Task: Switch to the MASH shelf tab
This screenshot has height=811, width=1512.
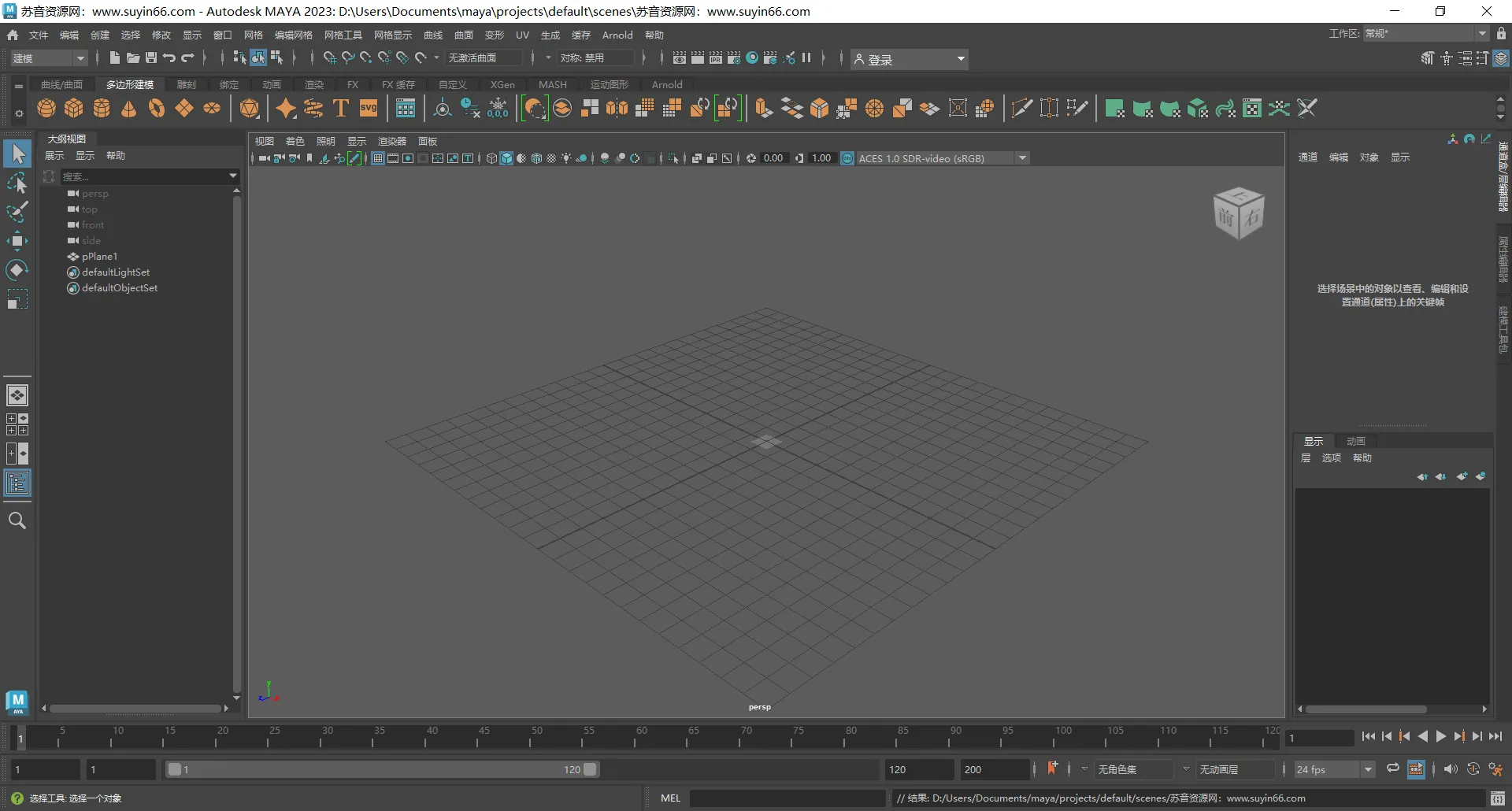Action: click(x=552, y=84)
